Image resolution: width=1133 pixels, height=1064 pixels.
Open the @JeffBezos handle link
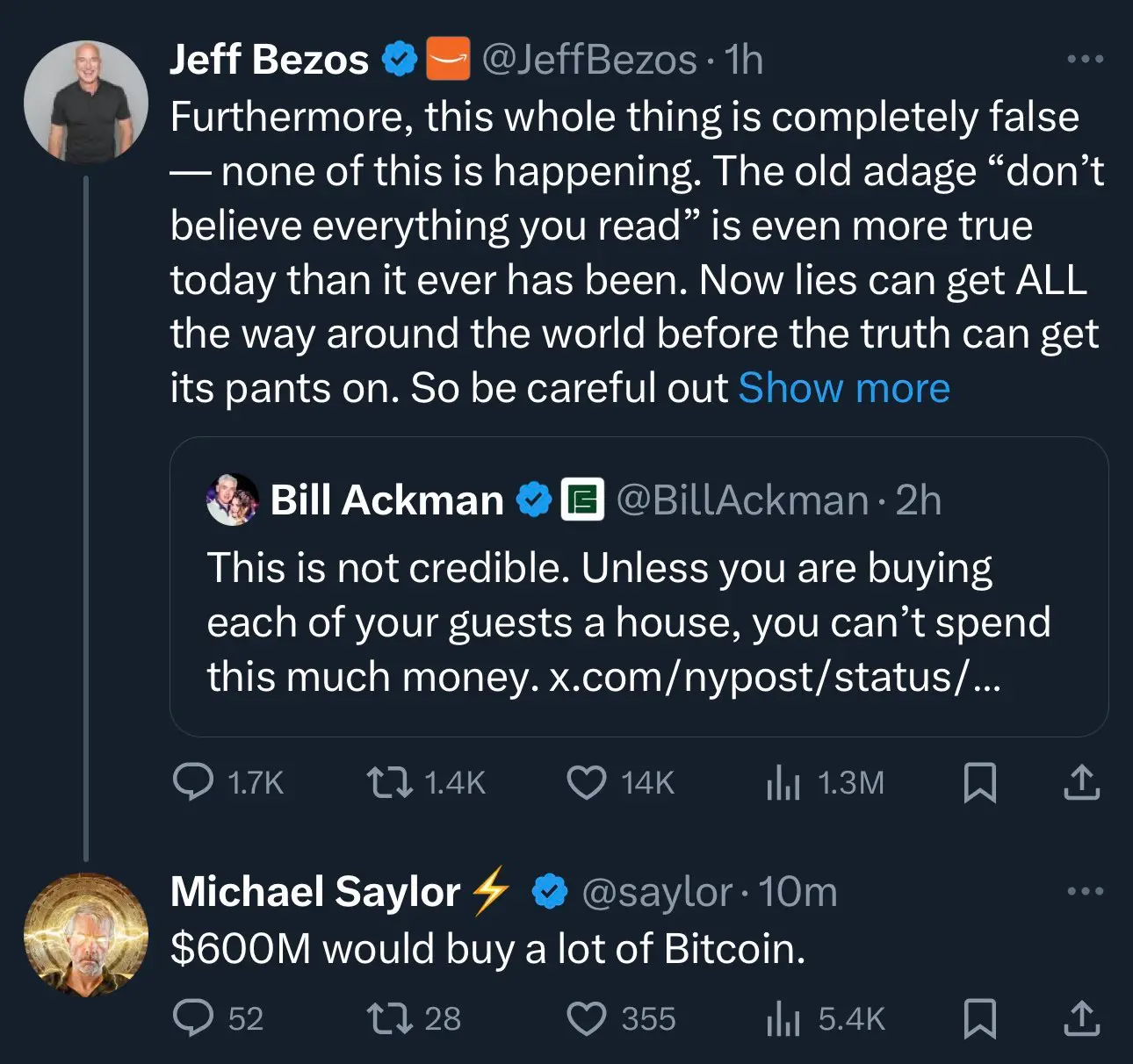click(x=588, y=60)
